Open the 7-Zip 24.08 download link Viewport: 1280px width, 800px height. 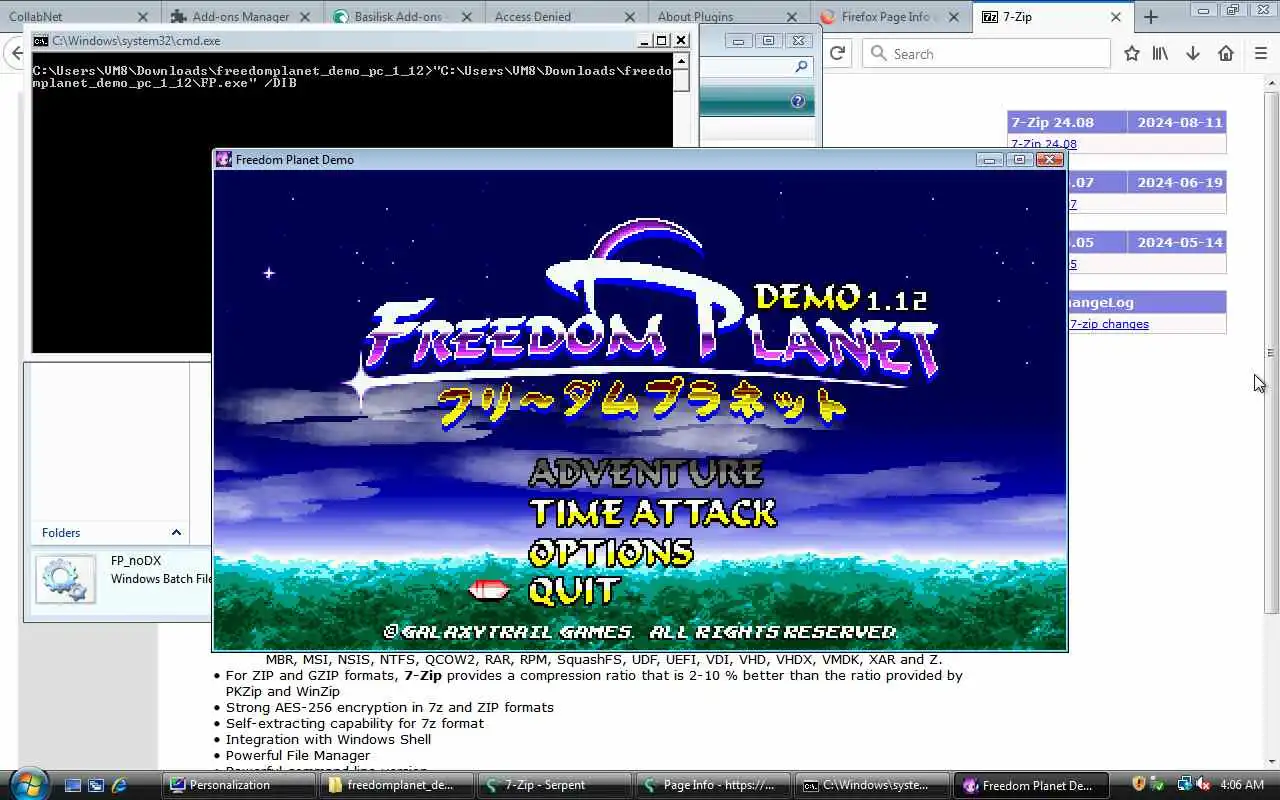pos(1044,144)
